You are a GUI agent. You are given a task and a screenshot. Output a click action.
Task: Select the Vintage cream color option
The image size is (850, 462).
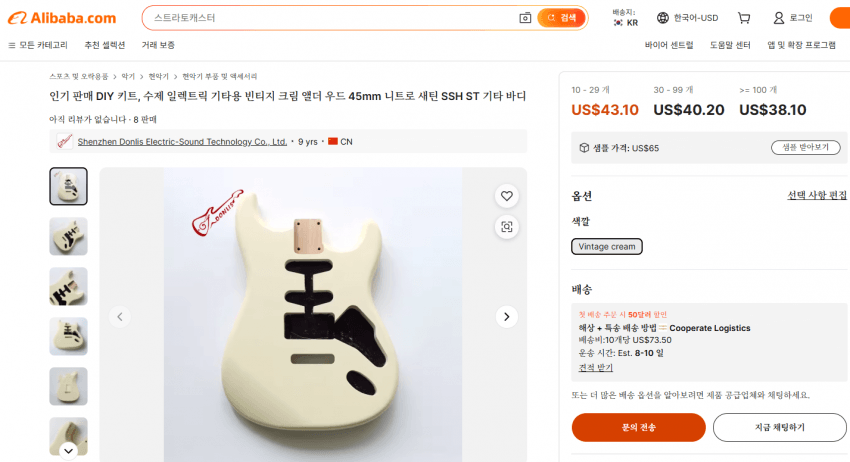click(x=607, y=246)
